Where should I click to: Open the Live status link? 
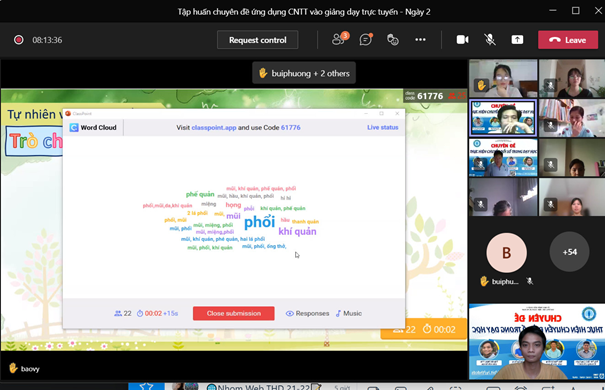(x=382, y=127)
